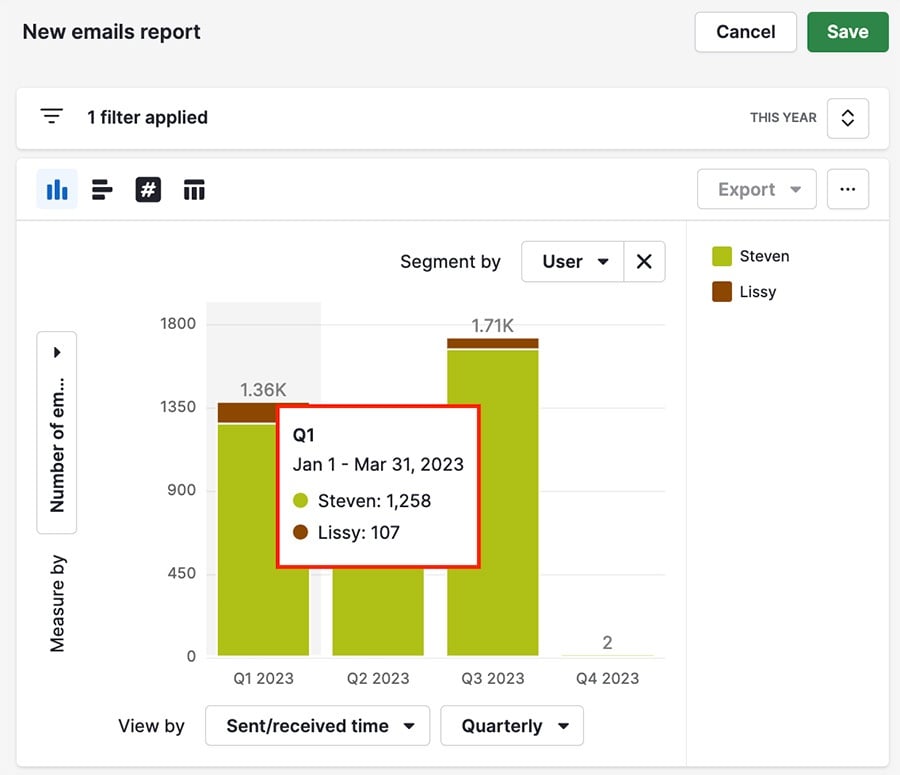Save the new emails report
Image resolution: width=900 pixels, height=775 pixels.
click(x=847, y=32)
